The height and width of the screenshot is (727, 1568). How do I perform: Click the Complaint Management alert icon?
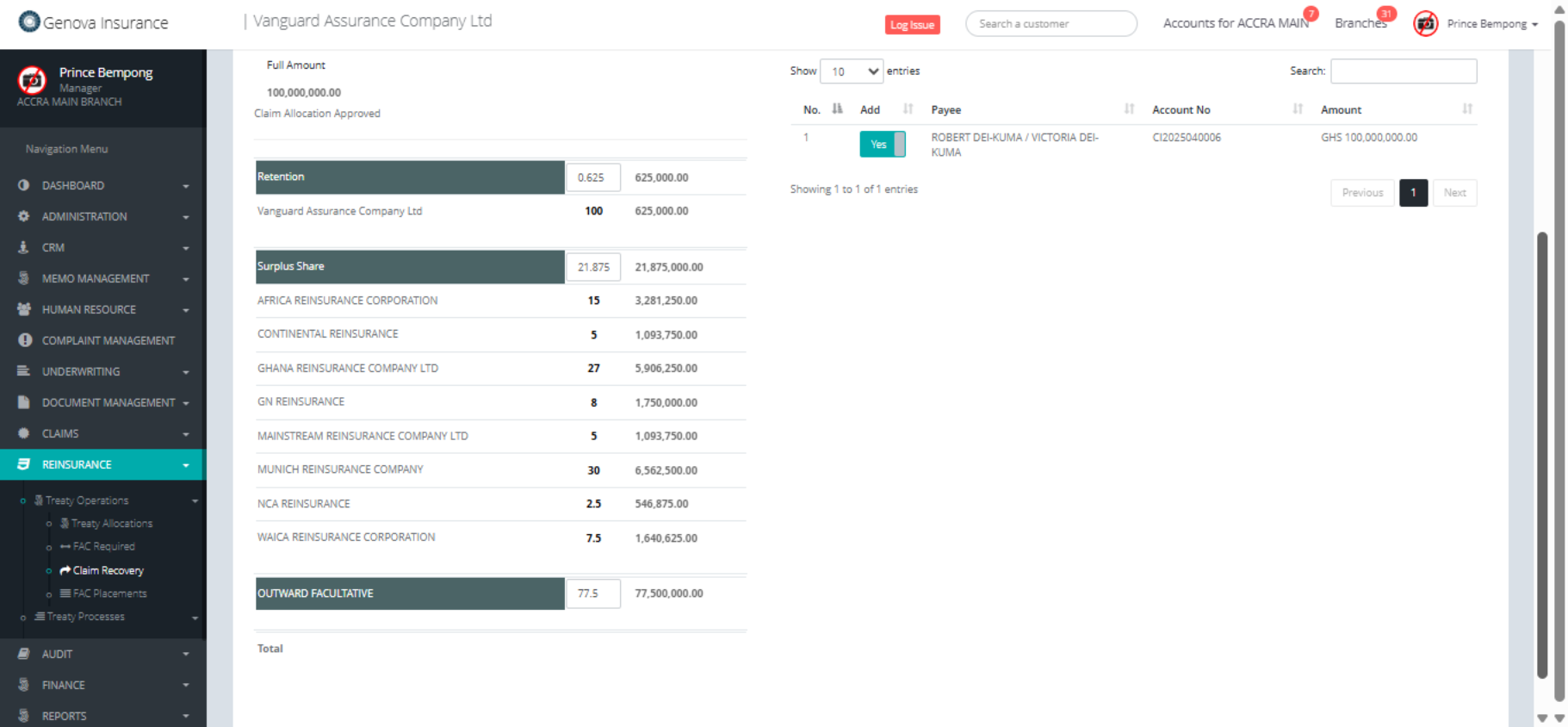(24, 340)
